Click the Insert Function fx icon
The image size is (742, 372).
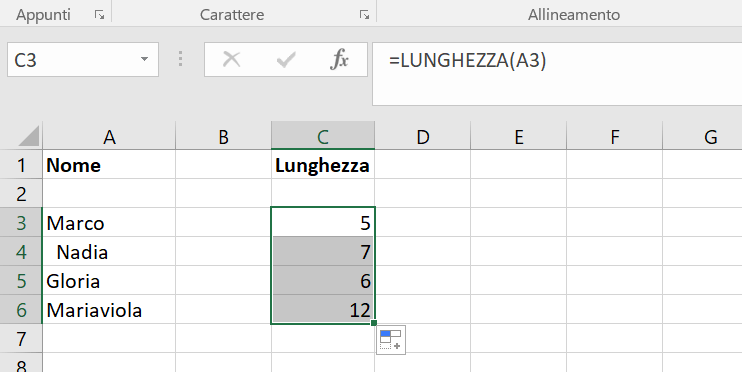340,60
